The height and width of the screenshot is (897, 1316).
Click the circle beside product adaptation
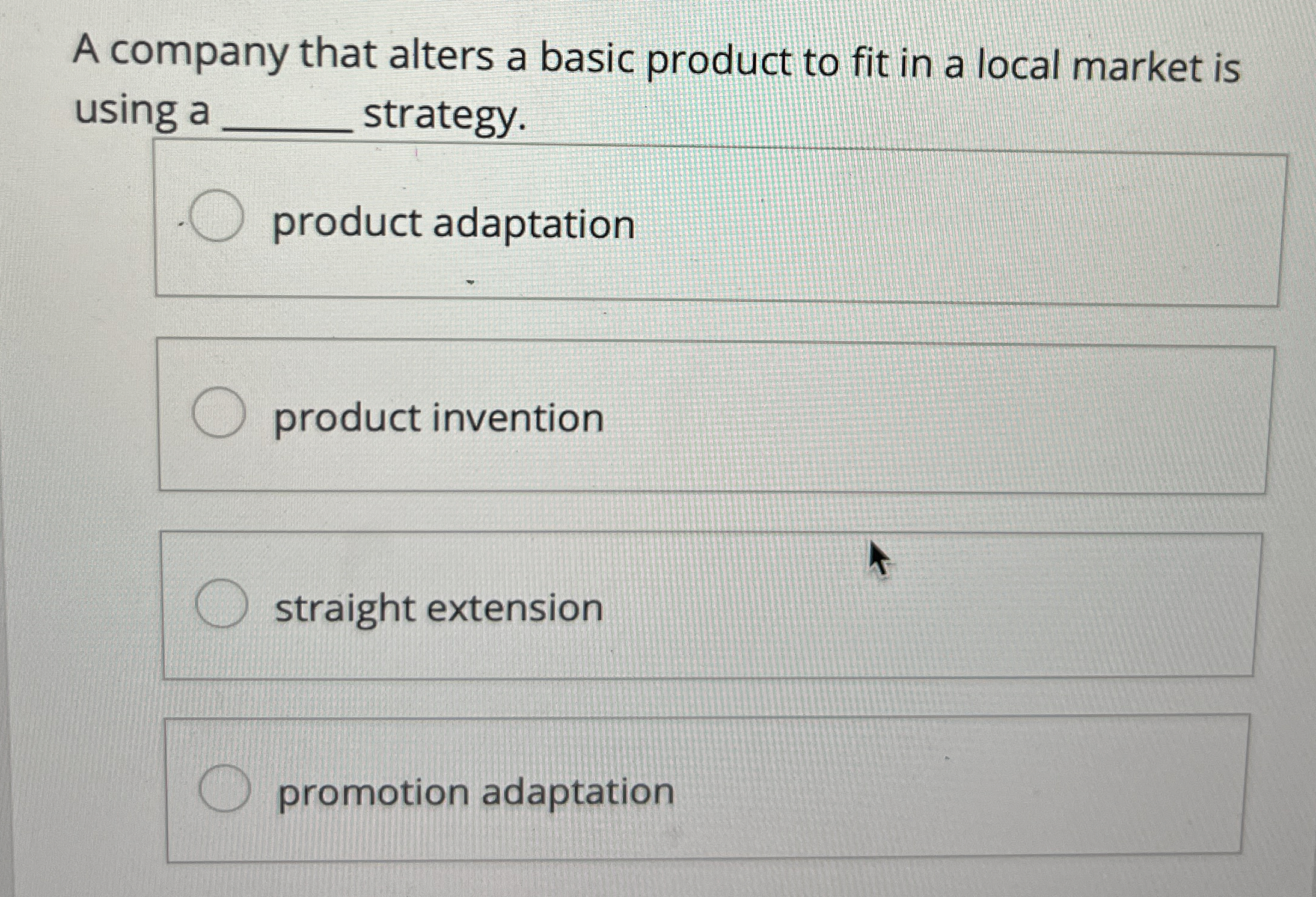[x=218, y=222]
